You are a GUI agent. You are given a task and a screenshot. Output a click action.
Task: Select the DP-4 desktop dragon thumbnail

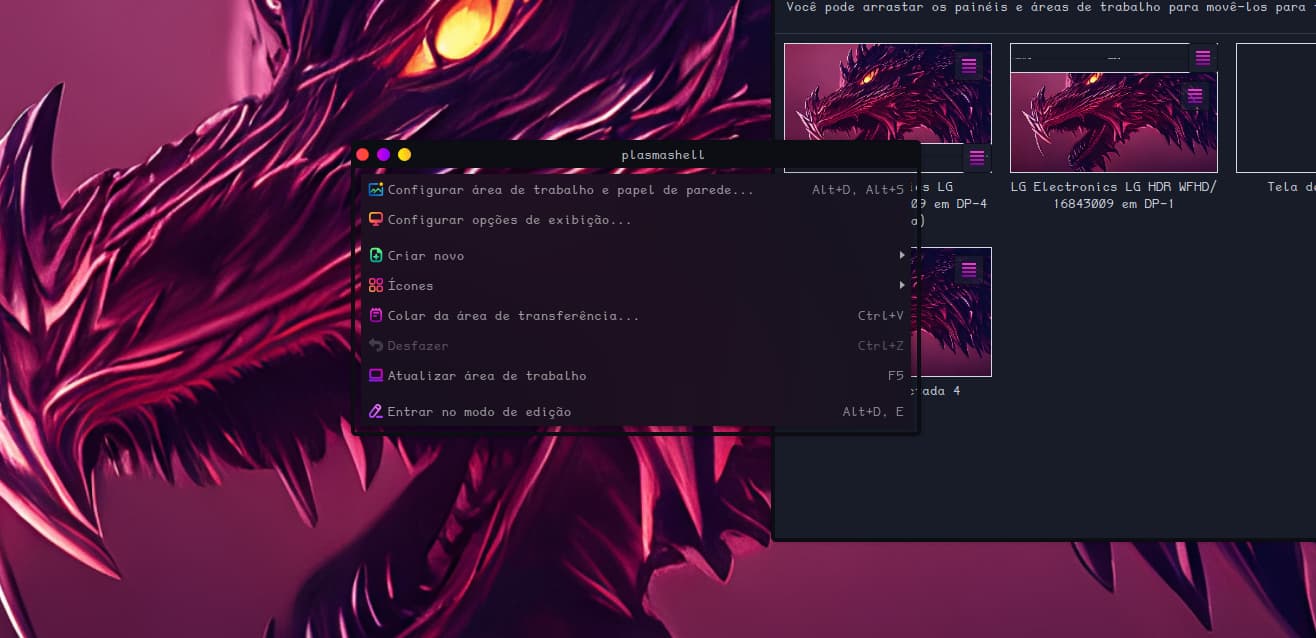888,94
